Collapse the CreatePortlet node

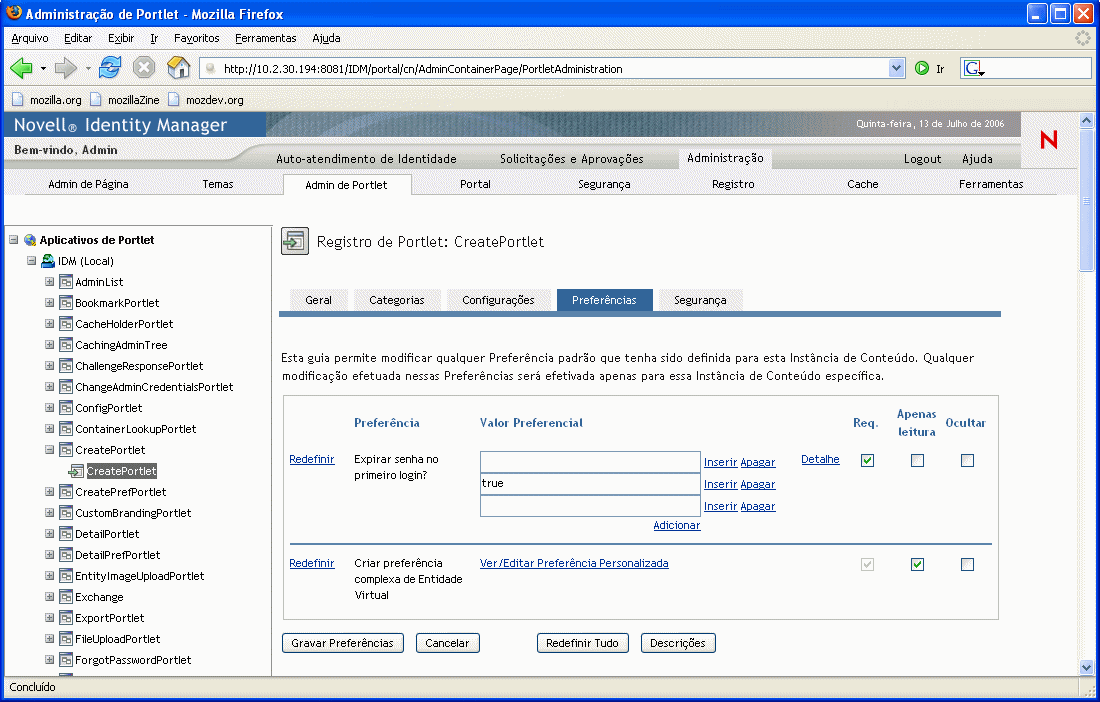pyautogui.click(x=49, y=450)
